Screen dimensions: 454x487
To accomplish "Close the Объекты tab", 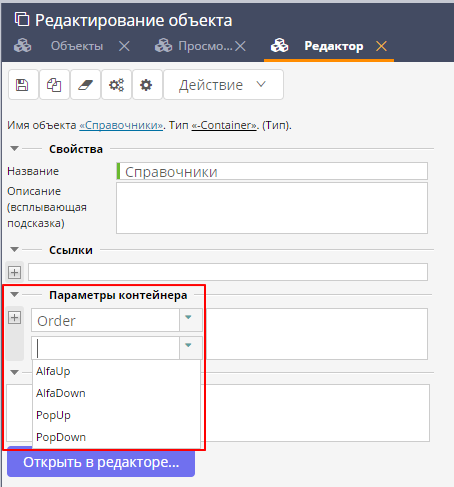I will 124,46.
